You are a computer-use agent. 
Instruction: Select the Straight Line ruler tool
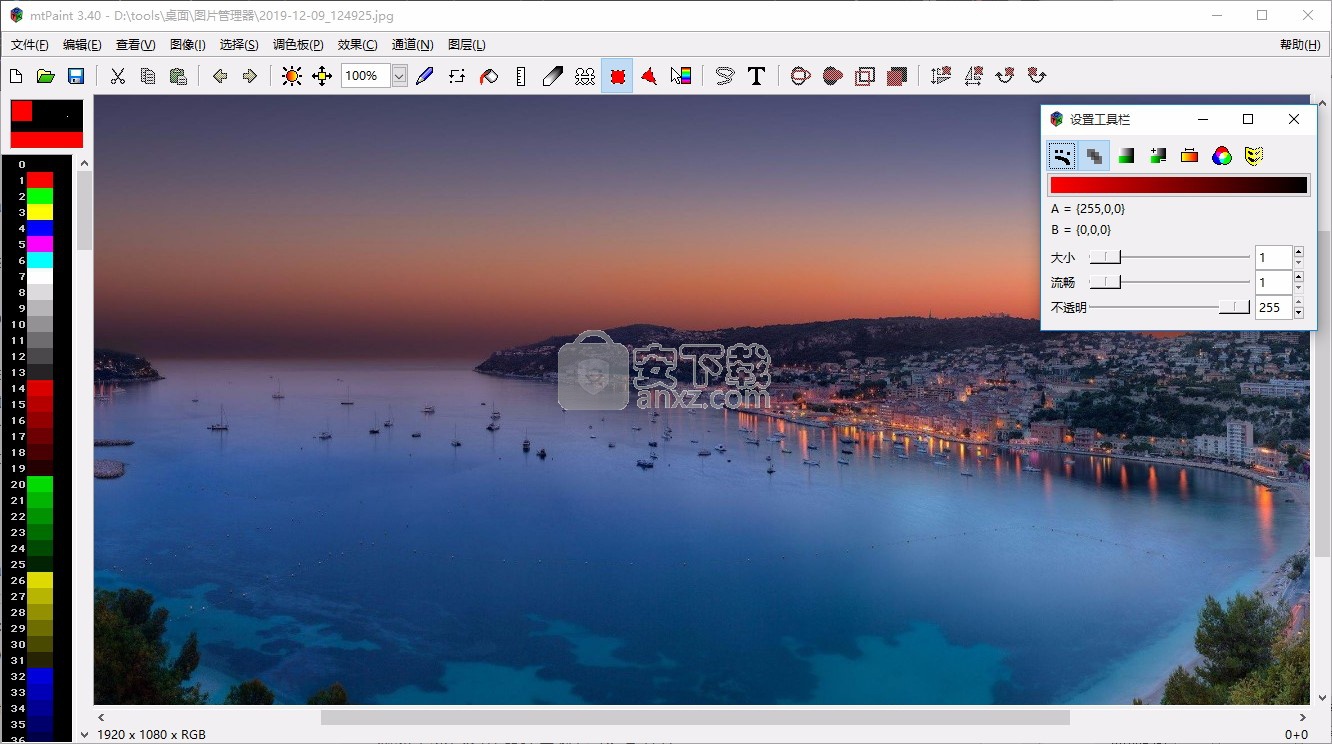click(521, 76)
